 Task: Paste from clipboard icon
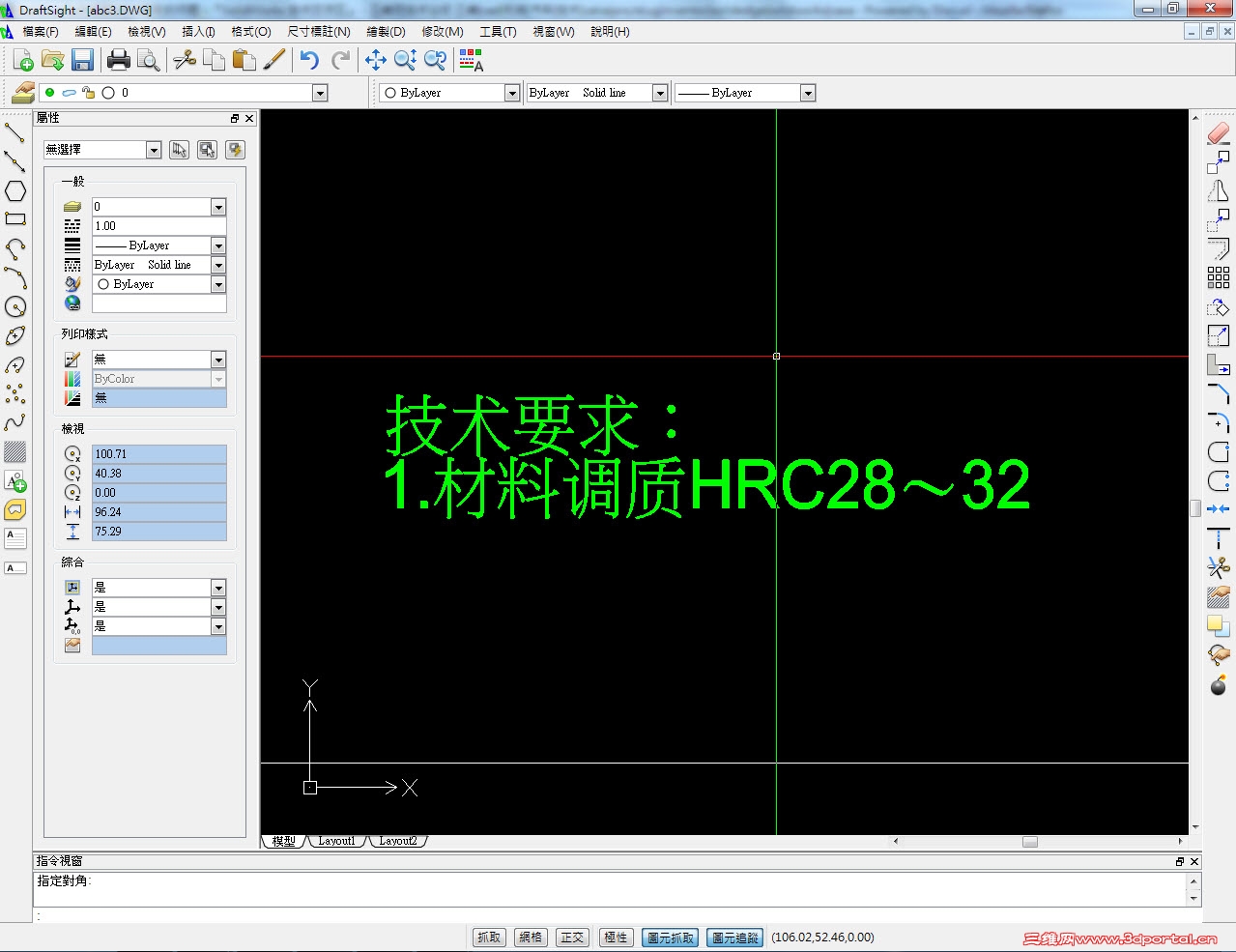pyautogui.click(x=244, y=61)
